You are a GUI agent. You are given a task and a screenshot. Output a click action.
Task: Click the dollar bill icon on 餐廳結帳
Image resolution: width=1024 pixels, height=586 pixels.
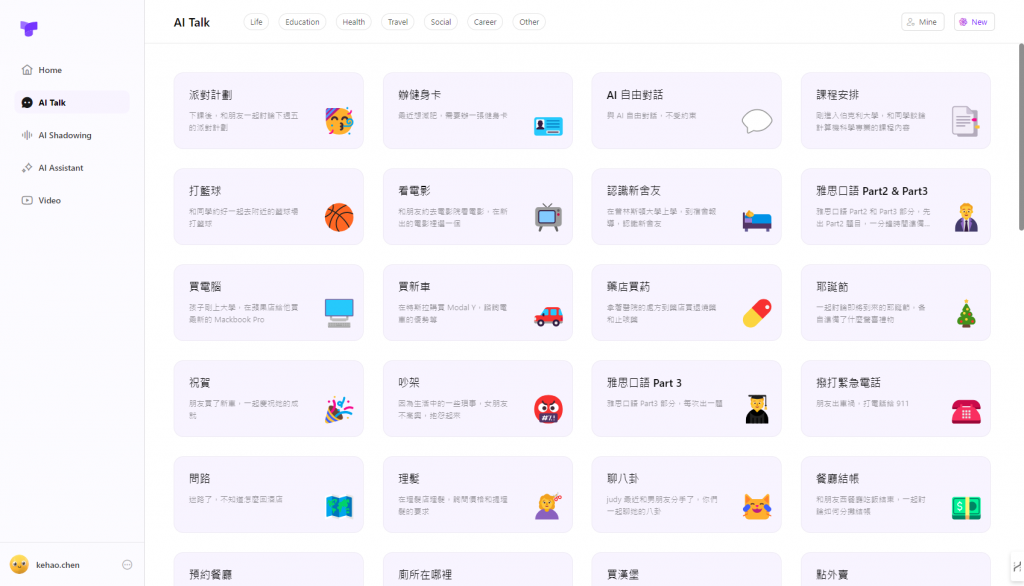966,508
